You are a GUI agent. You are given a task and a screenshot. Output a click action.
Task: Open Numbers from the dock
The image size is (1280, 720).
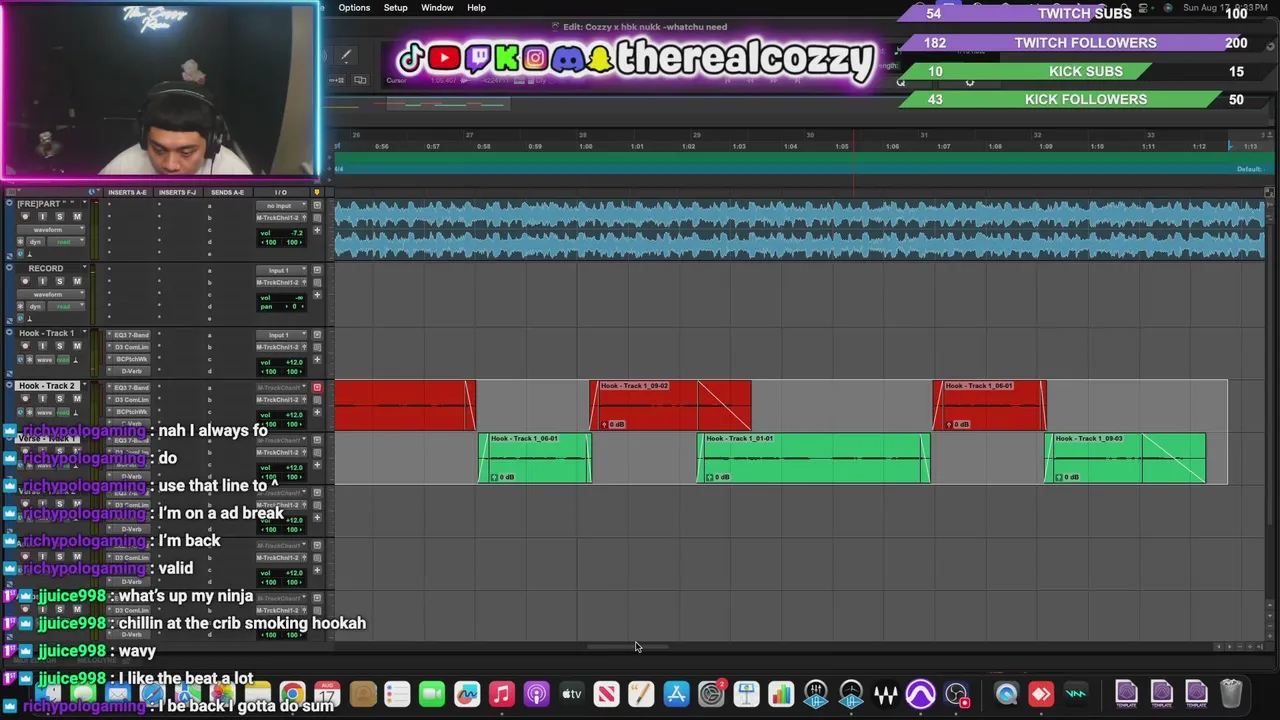click(781, 693)
